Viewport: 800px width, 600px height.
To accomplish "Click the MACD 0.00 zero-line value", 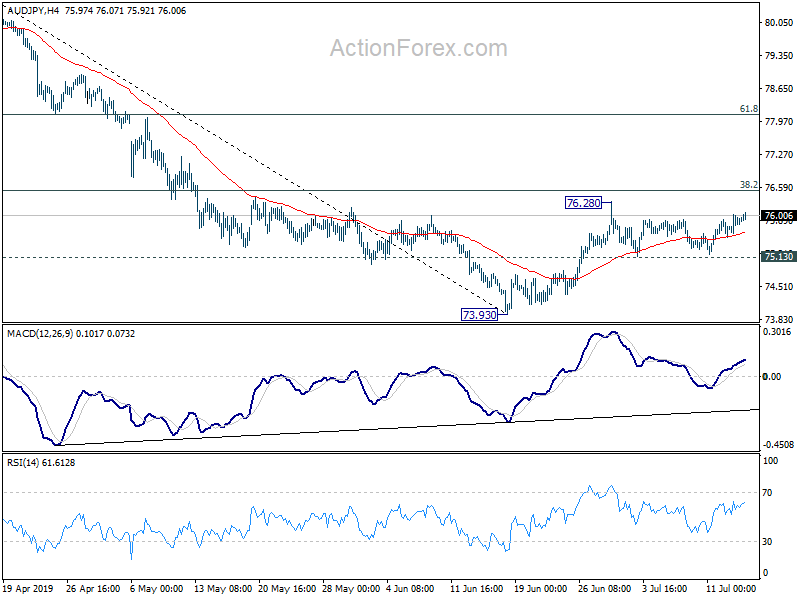I will [771, 377].
